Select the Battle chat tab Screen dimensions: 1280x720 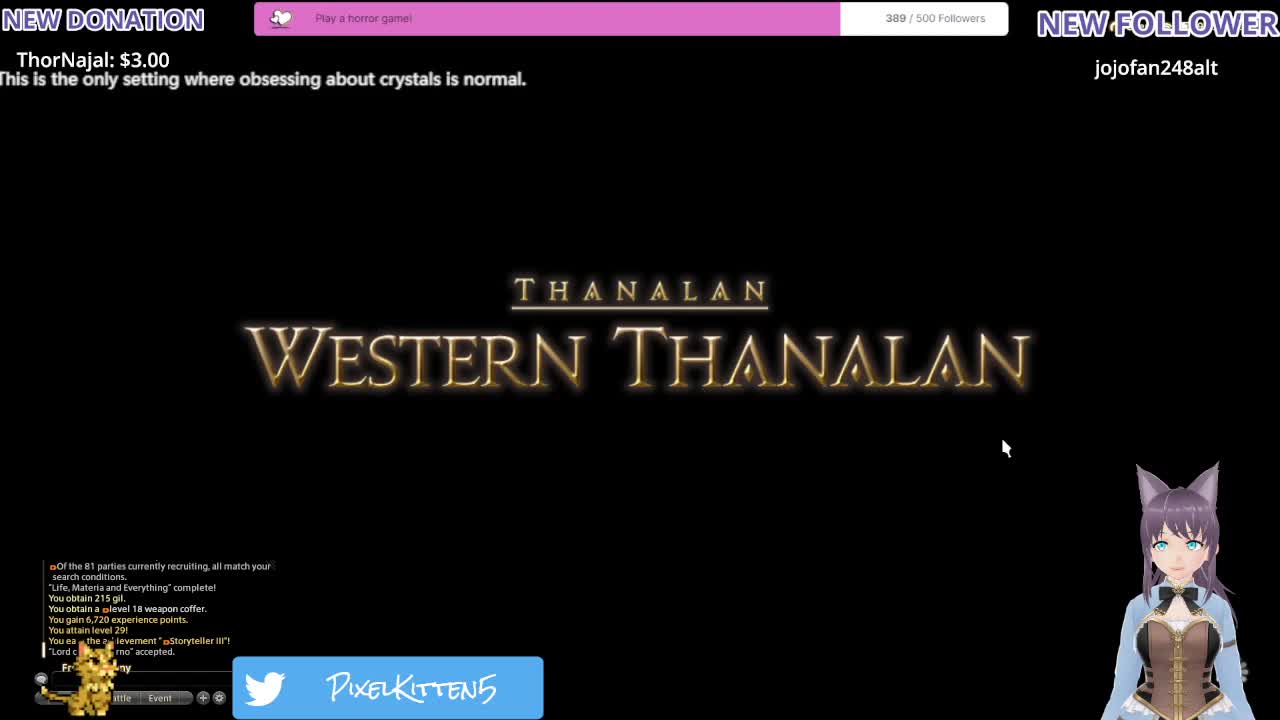click(122, 698)
